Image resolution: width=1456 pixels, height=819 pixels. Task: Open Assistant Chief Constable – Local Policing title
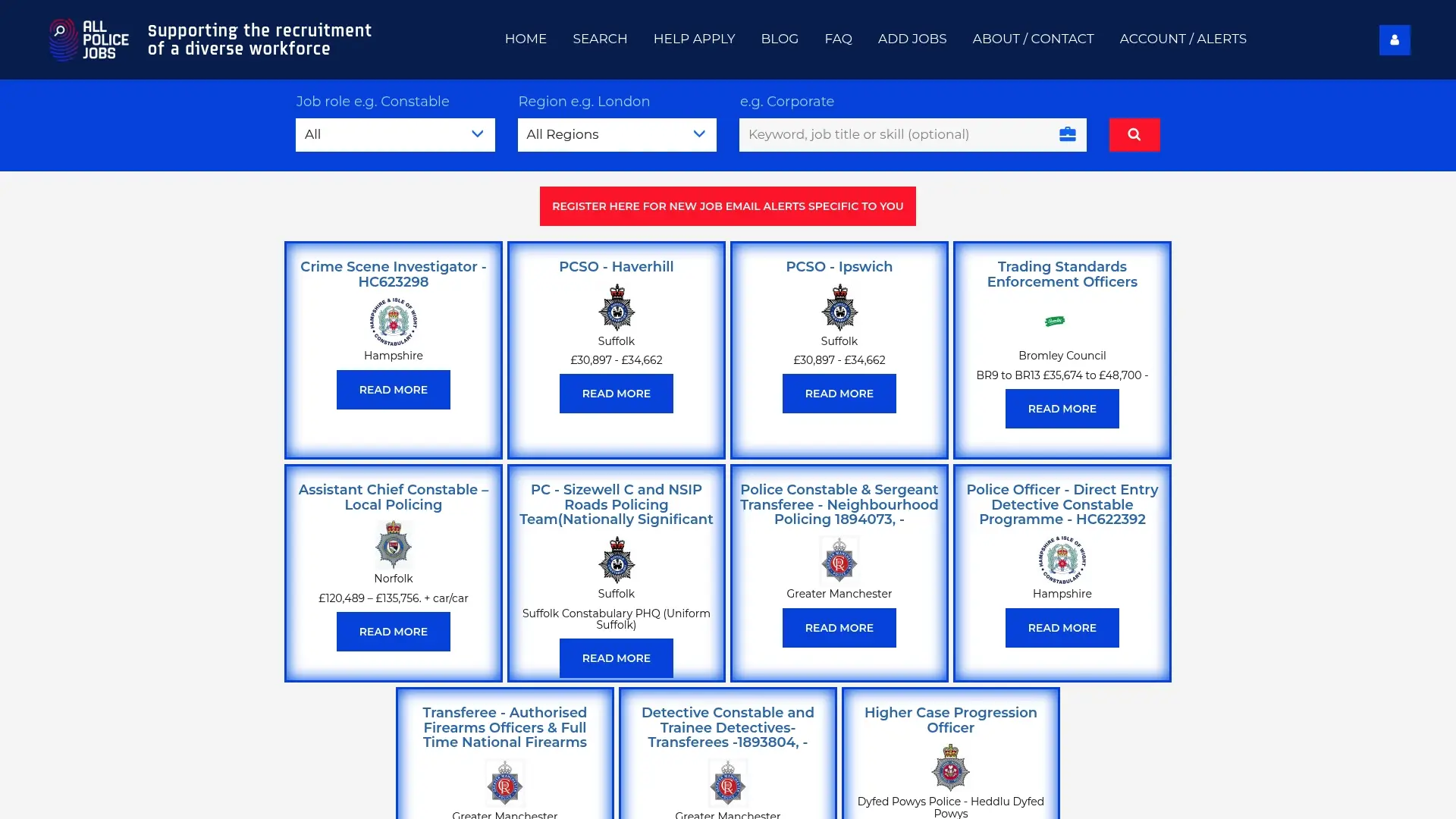pos(394,497)
